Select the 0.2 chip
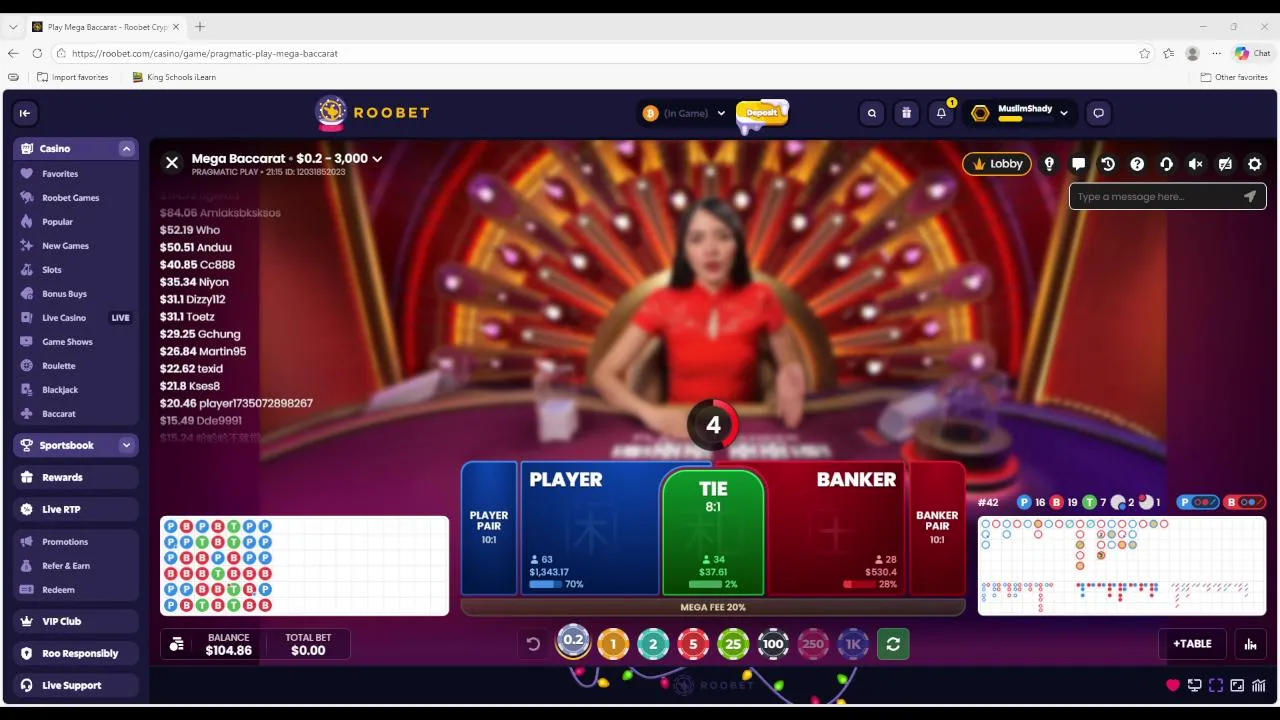The image size is (1280, 720). point(573,642)
